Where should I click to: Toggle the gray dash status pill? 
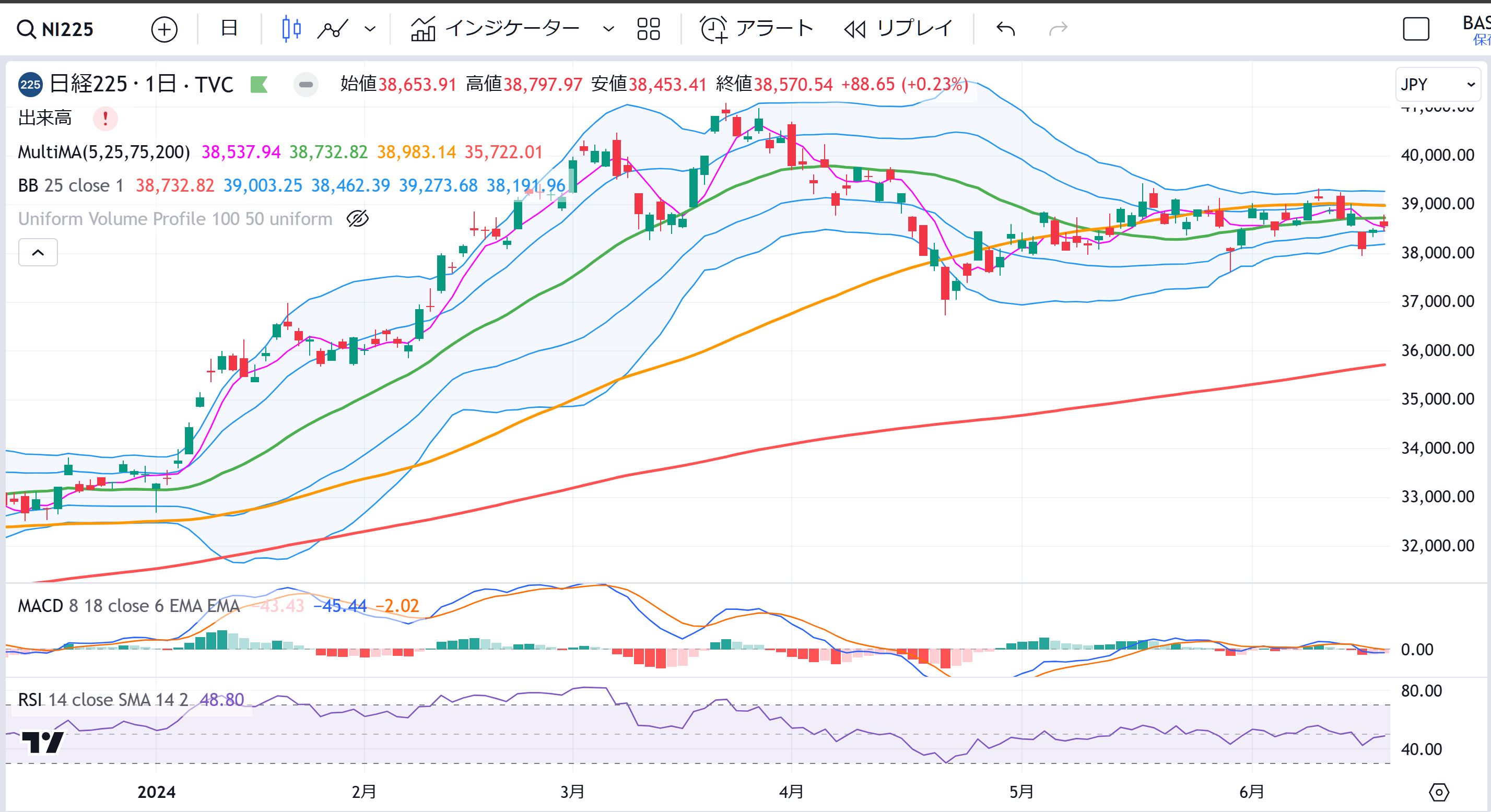tap(306, 85)
